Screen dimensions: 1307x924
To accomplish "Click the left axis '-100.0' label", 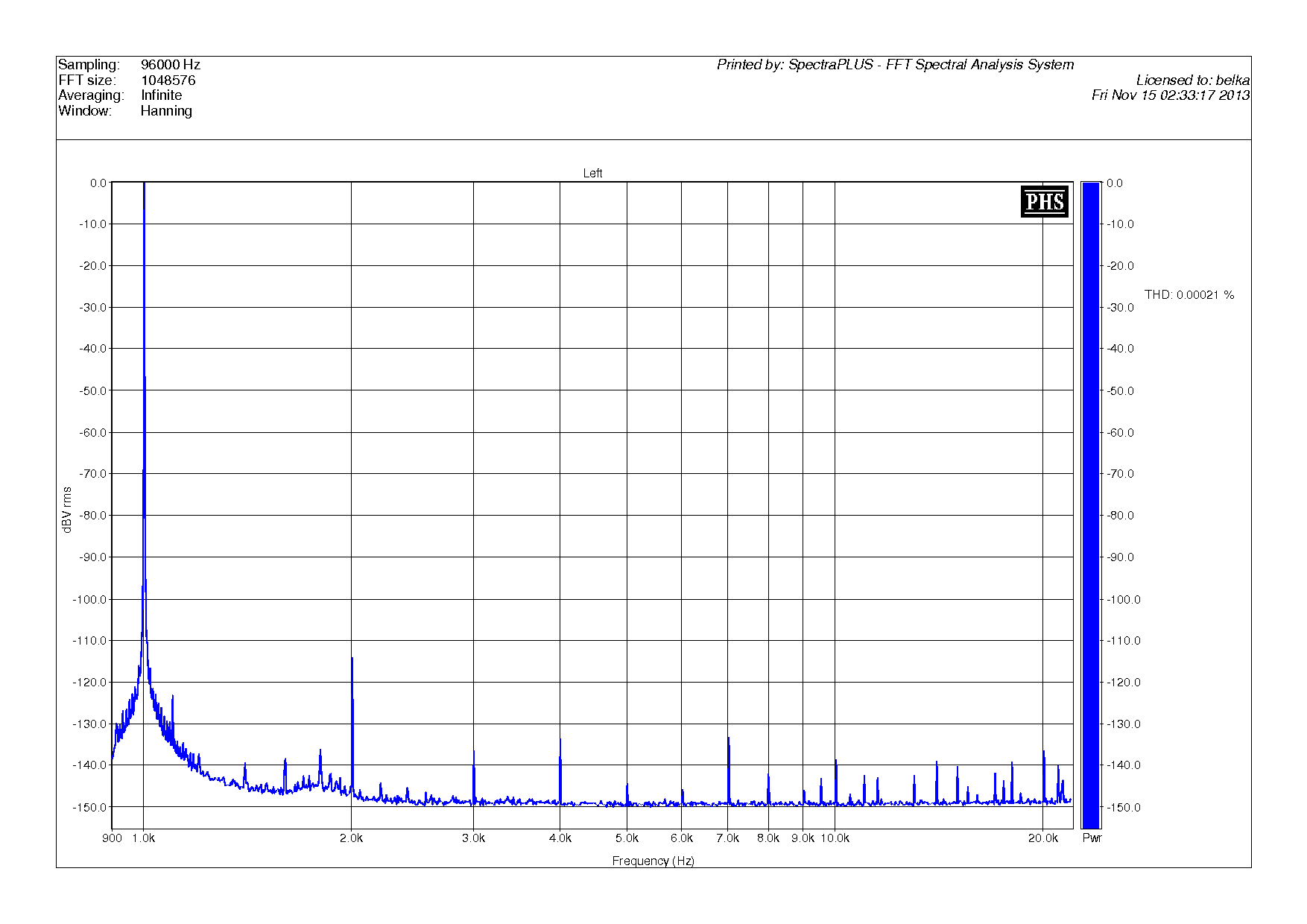I will tap(89, 599).
